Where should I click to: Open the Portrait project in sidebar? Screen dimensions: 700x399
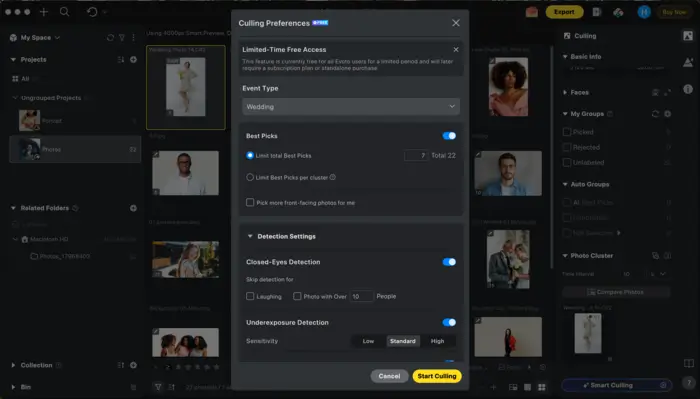(x=75, y=121)
